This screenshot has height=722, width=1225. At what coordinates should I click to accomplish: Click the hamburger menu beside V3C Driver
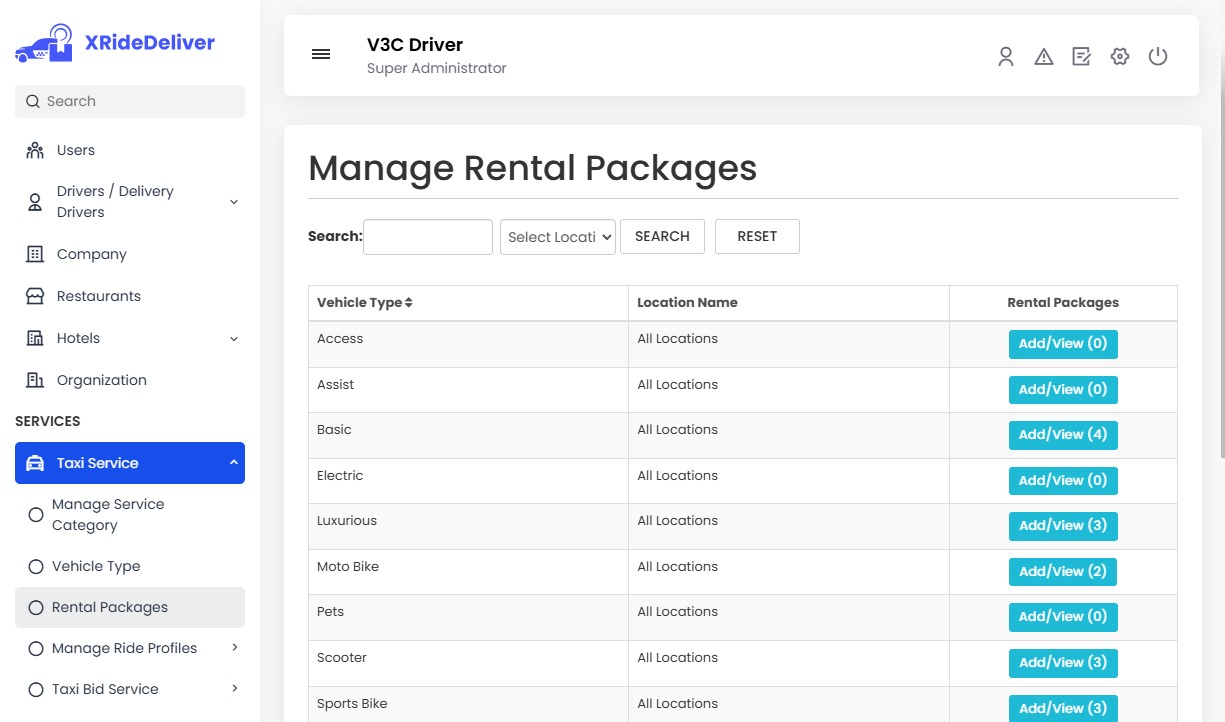click(x=321, y=54)
